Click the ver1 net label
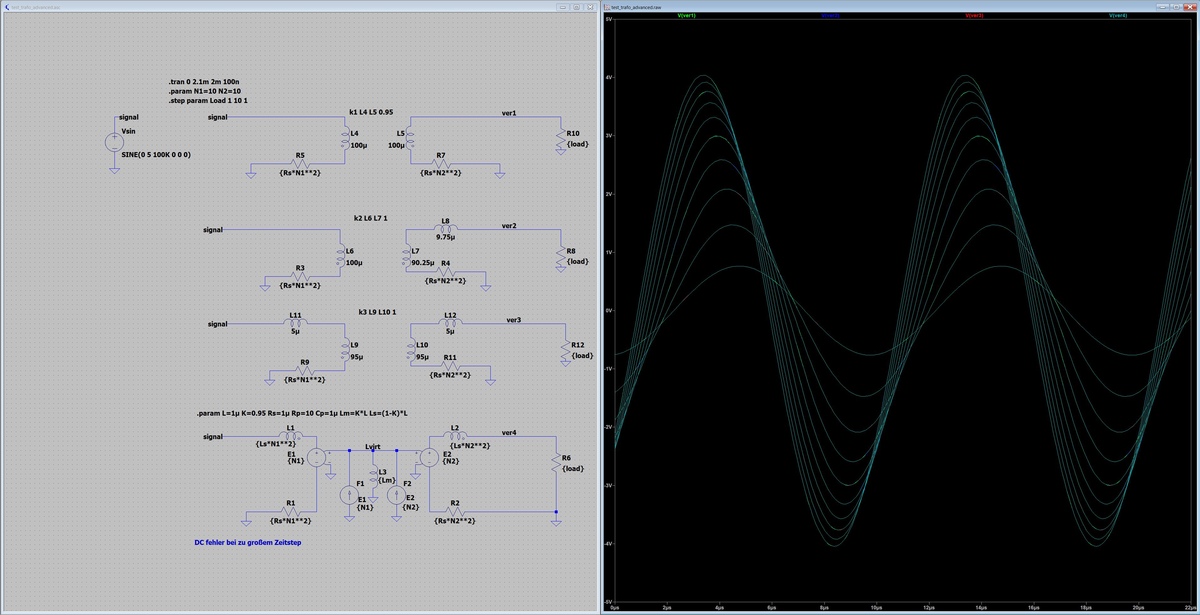 (x=509, y=113)
